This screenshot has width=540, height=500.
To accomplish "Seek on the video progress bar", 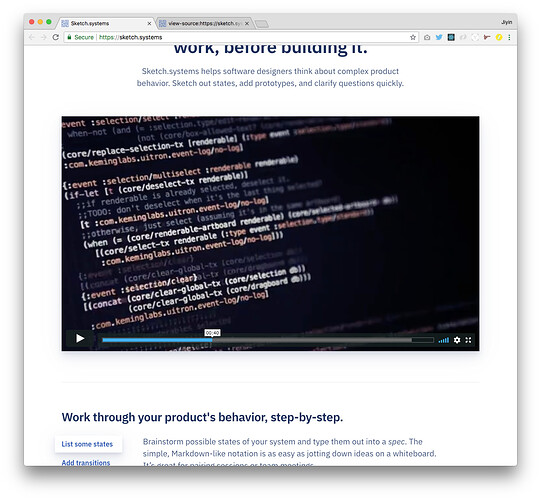I will click(268, 340).
